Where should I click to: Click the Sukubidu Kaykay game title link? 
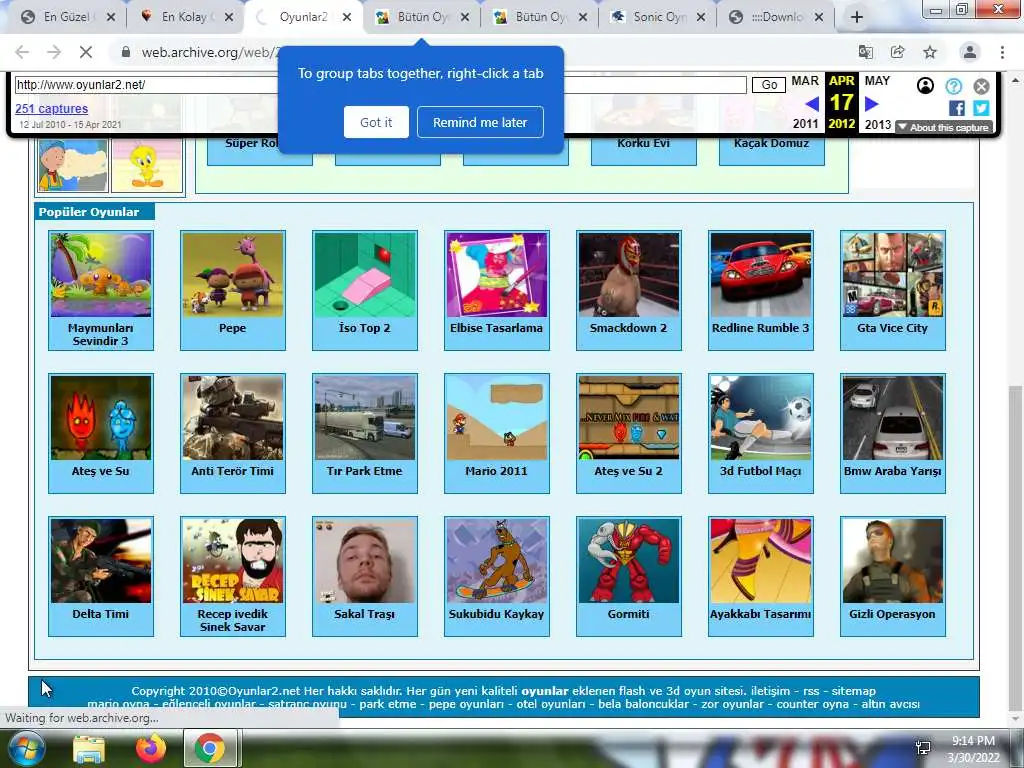pyautogui.click(x=496, y=614)
